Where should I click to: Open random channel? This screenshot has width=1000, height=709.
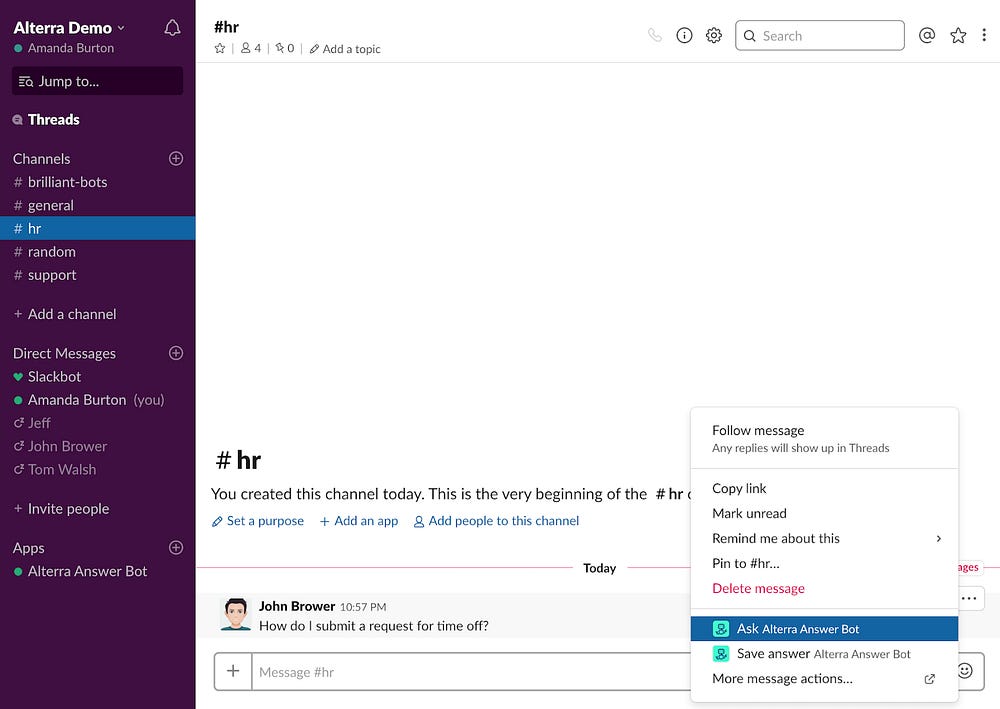click(x=98, y=252)
